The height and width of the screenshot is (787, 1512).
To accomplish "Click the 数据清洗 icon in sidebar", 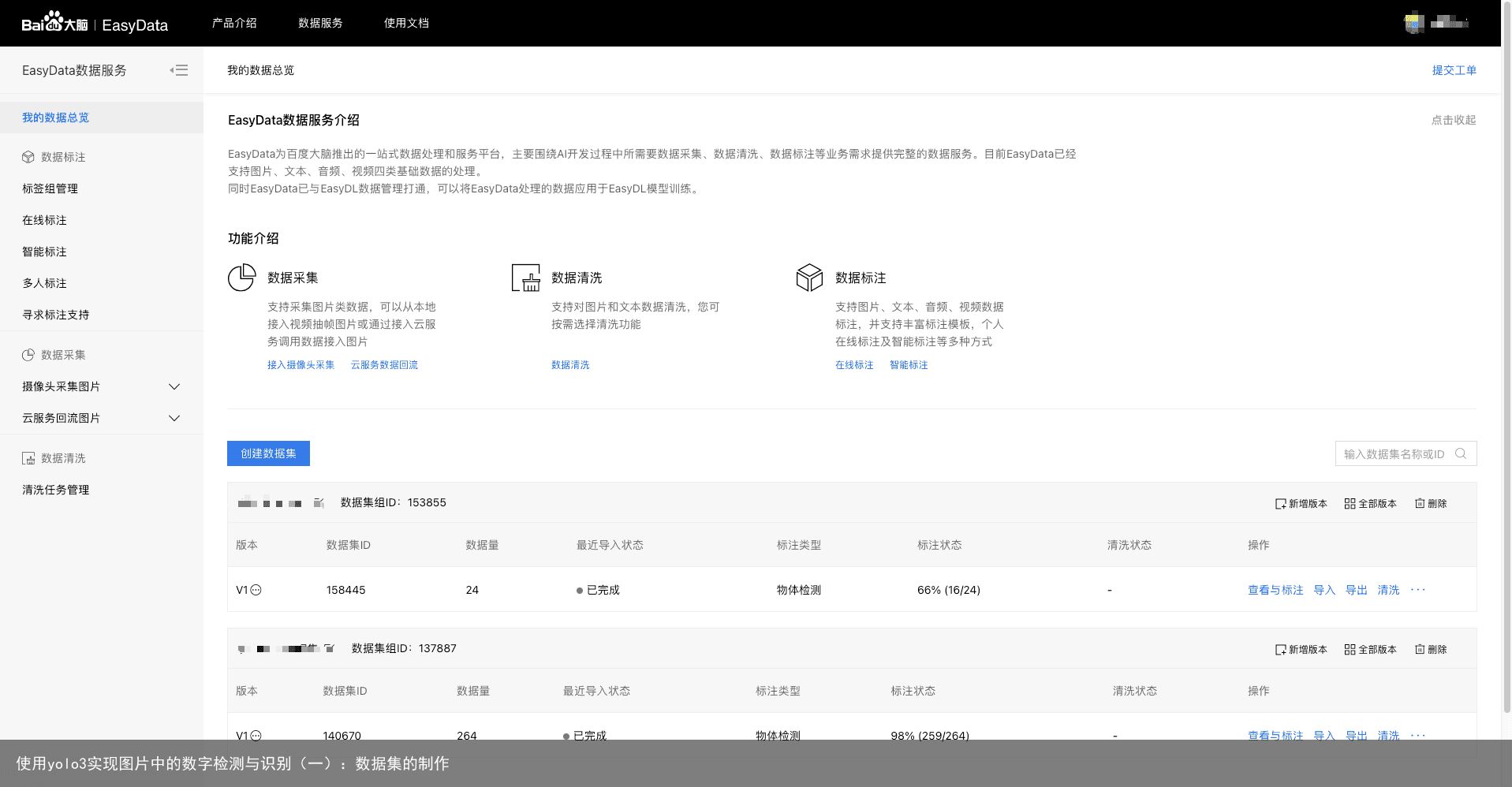I will 28,458.
